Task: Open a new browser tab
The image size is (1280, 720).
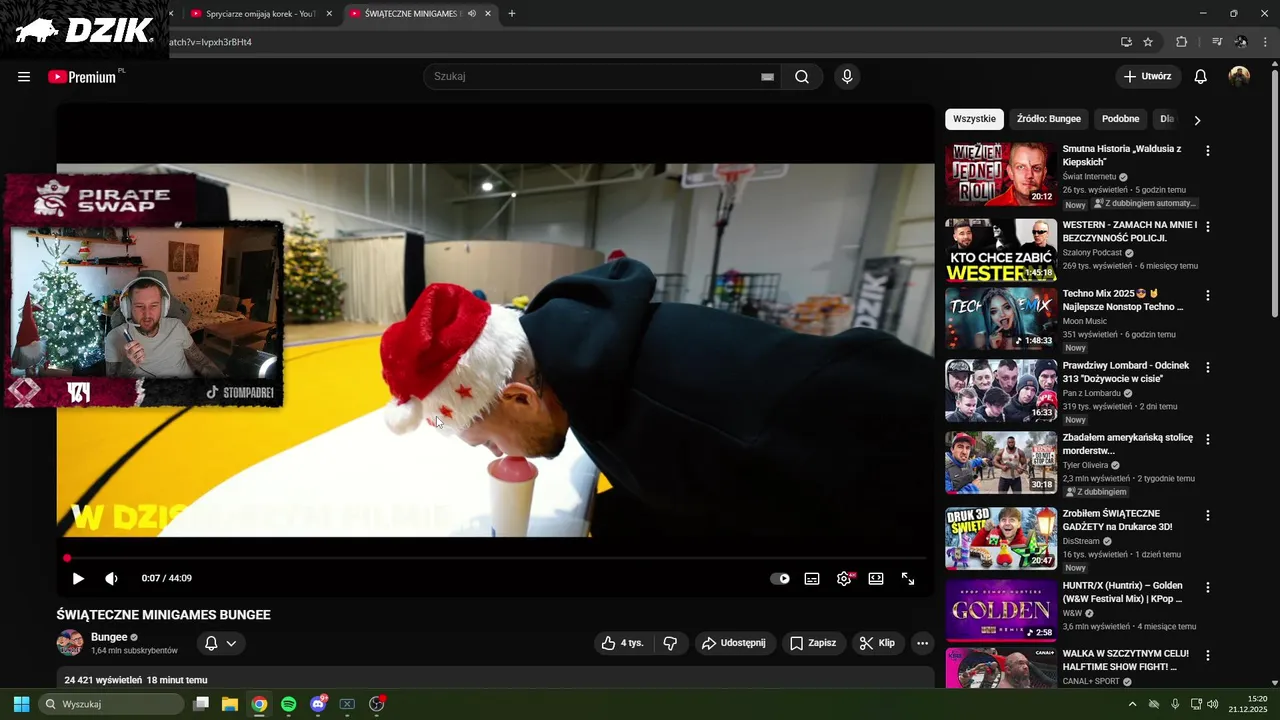Action: point(512,14)
